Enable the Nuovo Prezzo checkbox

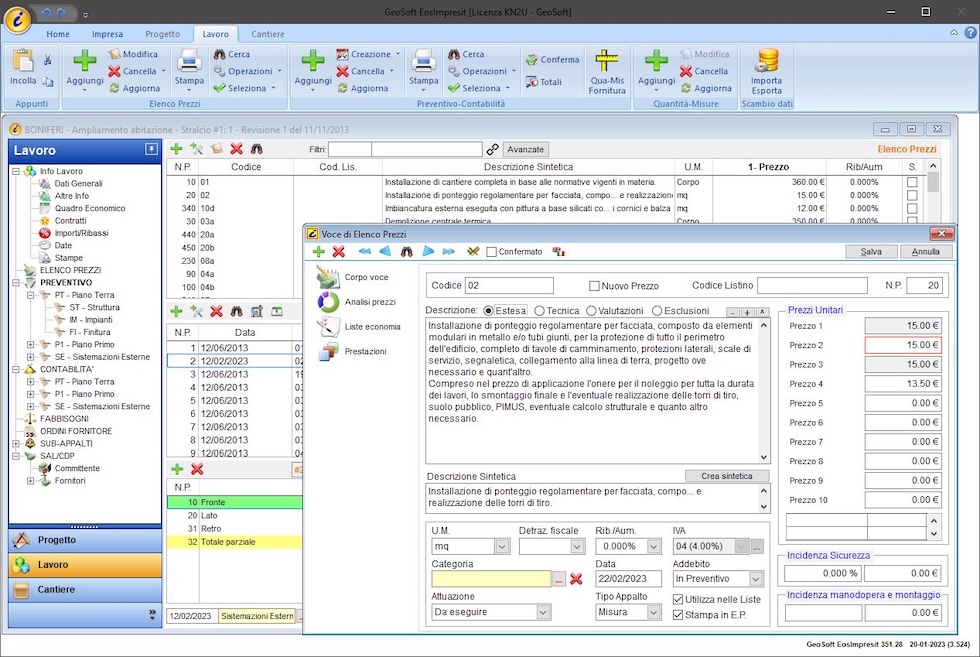coord(595,286)
